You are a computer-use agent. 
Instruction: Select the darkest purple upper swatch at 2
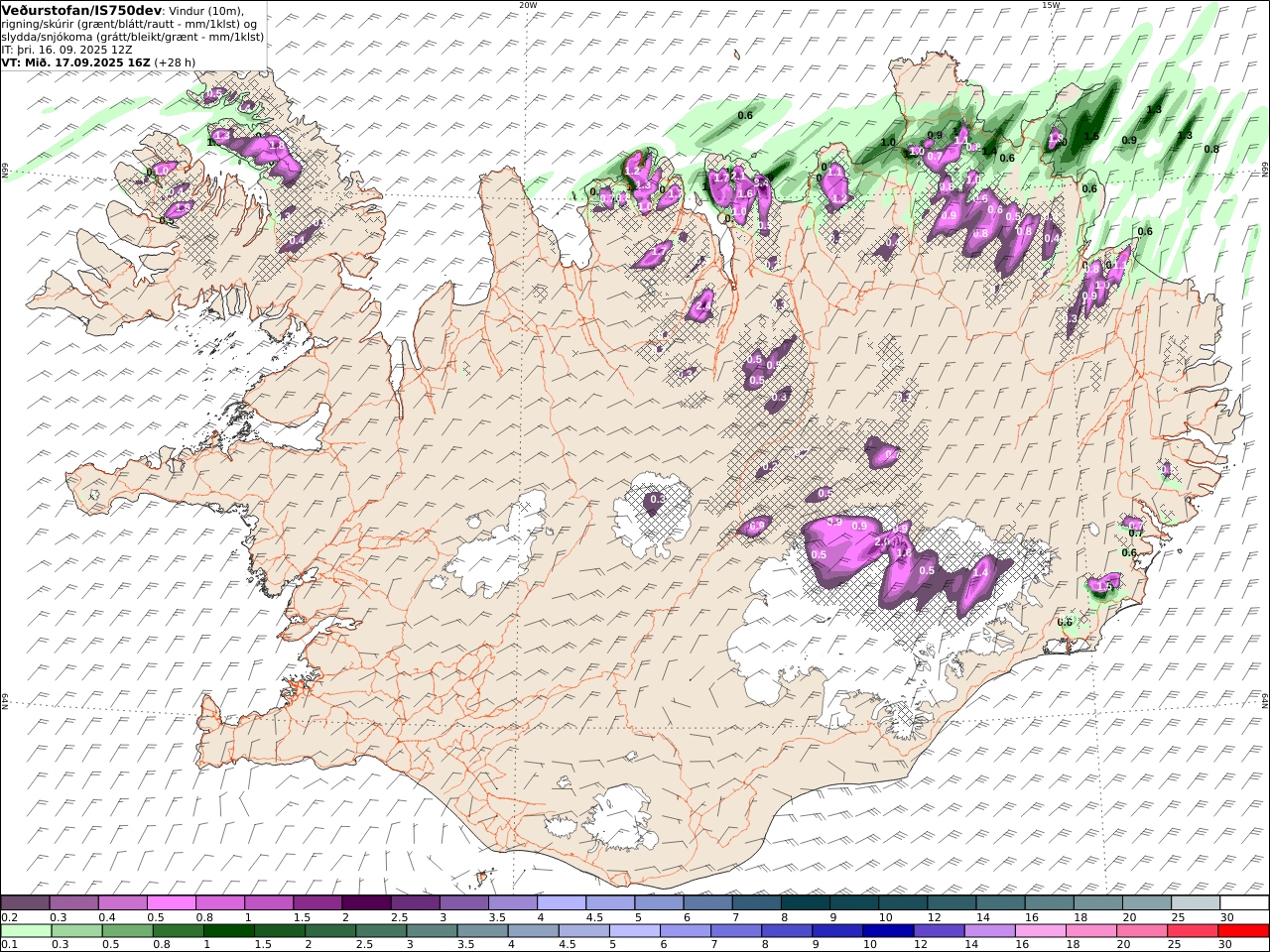coord(366,903)
